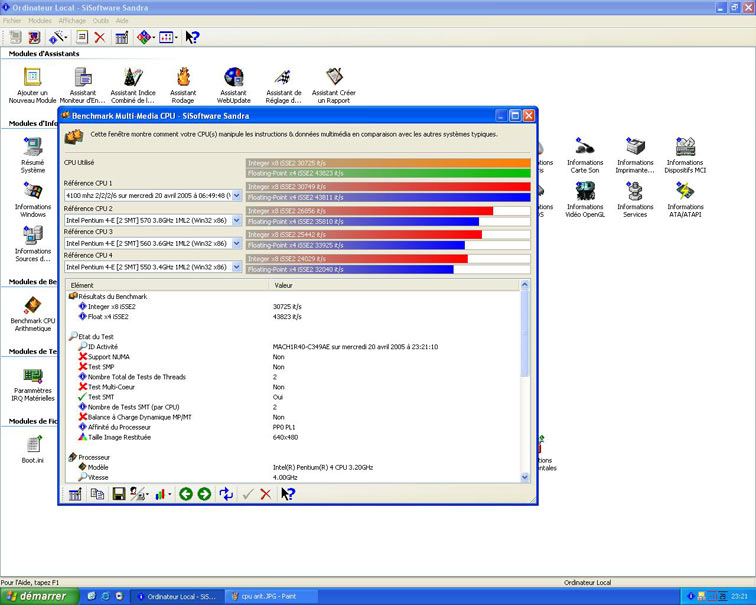Viewport: 756px width, 605px height.
Task: Open Paramètres IRQ Matérielles module
Action: (x=33, y=383)
